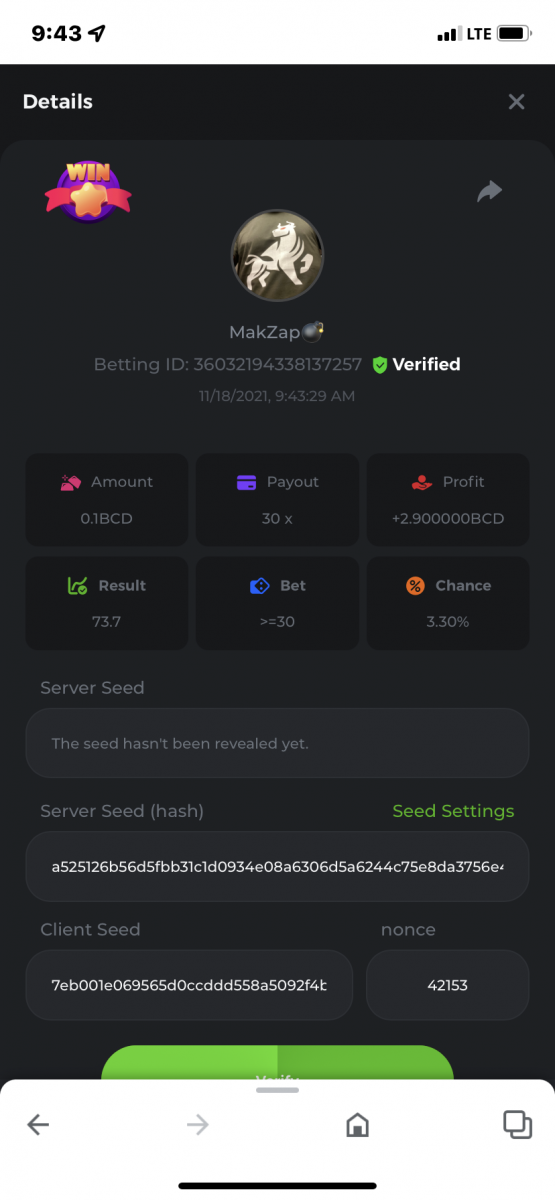
Task: Tap the red Profit icon
Action: pos(422,482)
